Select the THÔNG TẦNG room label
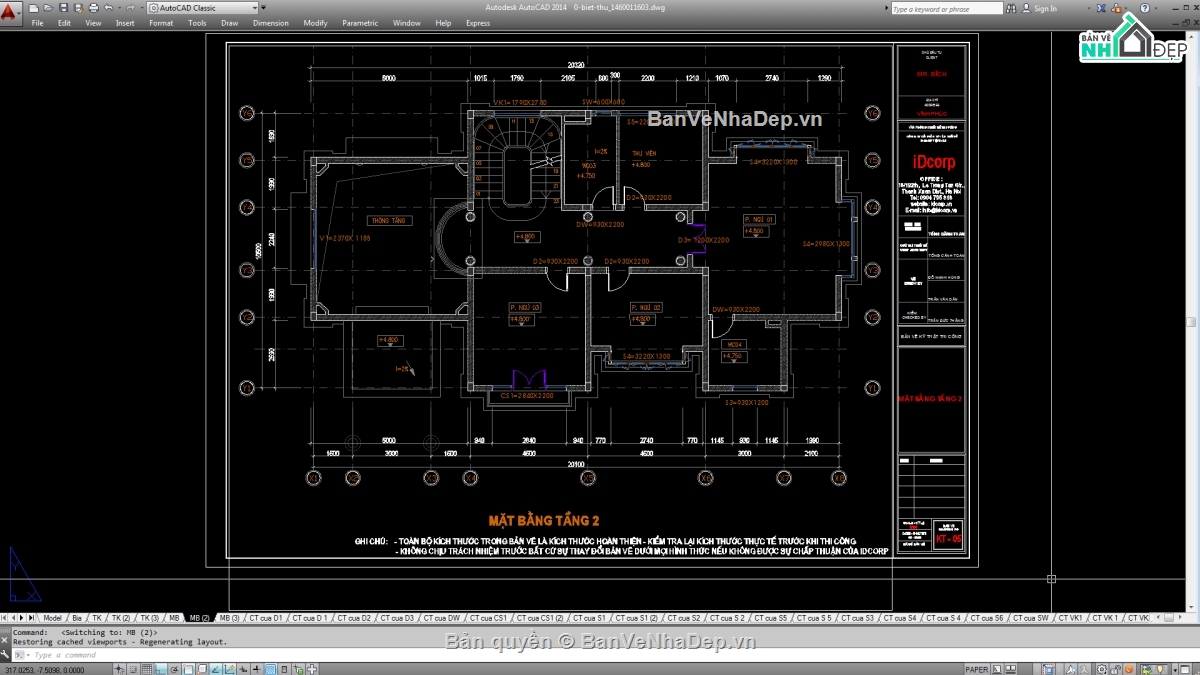The height and width of the screenshot is (675, 1200). [387, 220]
